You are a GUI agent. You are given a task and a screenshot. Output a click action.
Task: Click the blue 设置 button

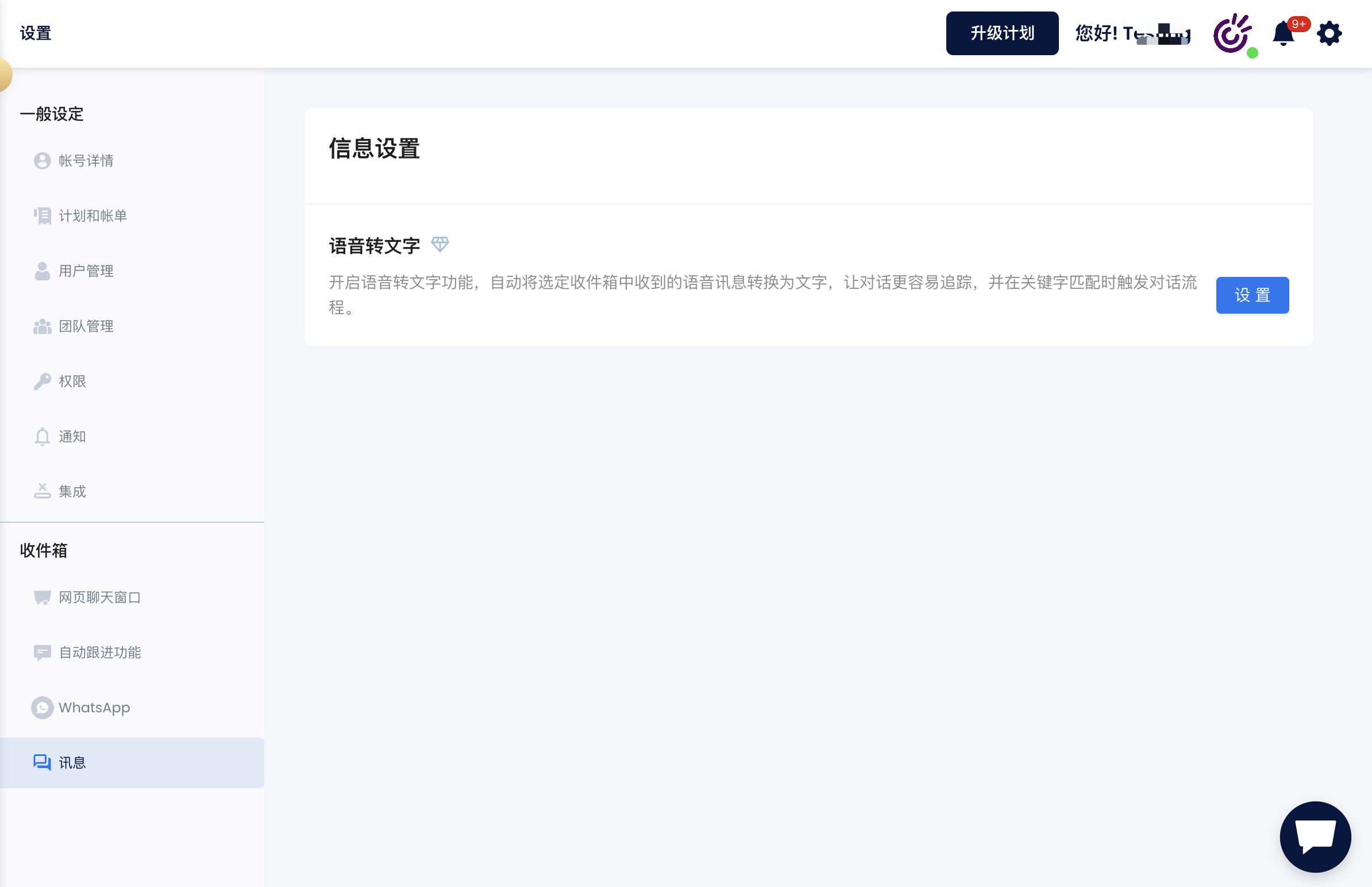(1251, 295)
